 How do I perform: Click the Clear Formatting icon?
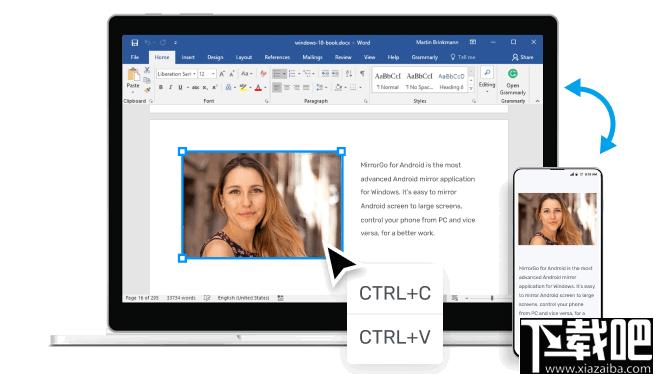(x=263, y=74)
